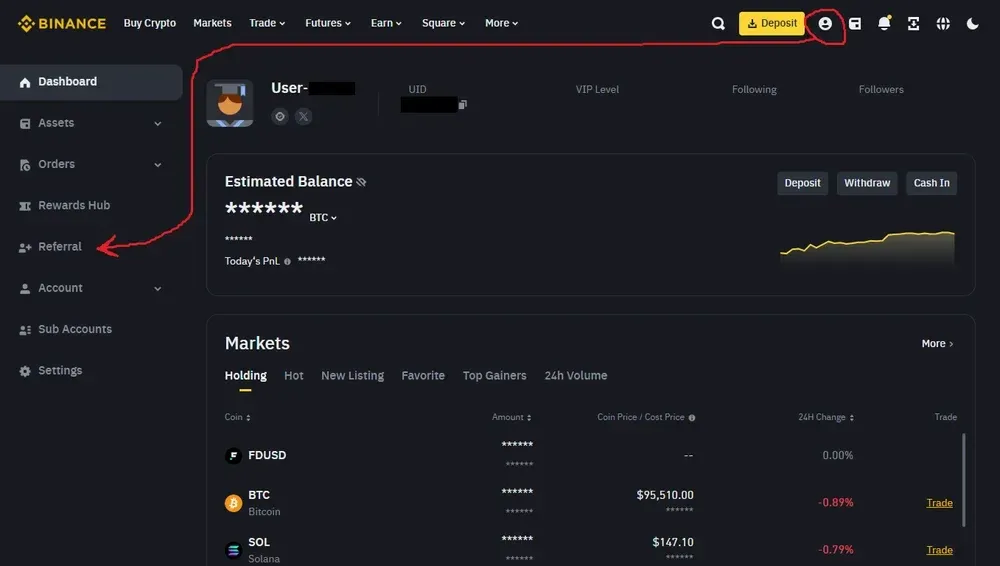
Task: Expand the Assets sidebar section
Action: click(x=91, y=123)
